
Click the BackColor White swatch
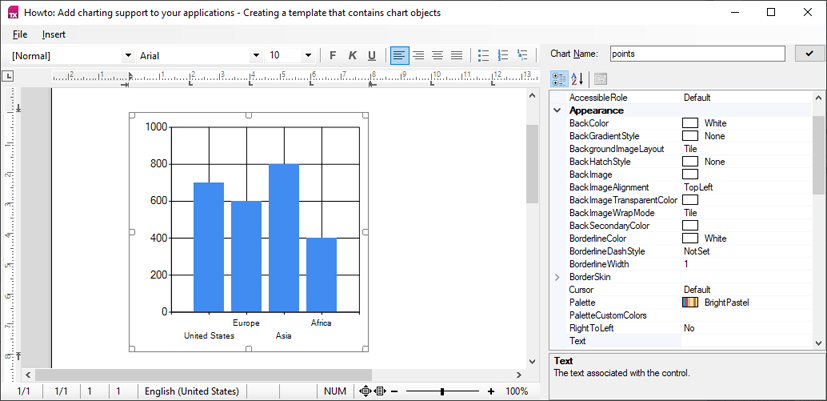click(690, 123)
